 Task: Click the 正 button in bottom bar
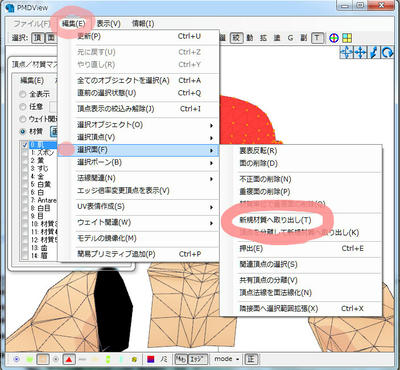(x=250, y=359)
